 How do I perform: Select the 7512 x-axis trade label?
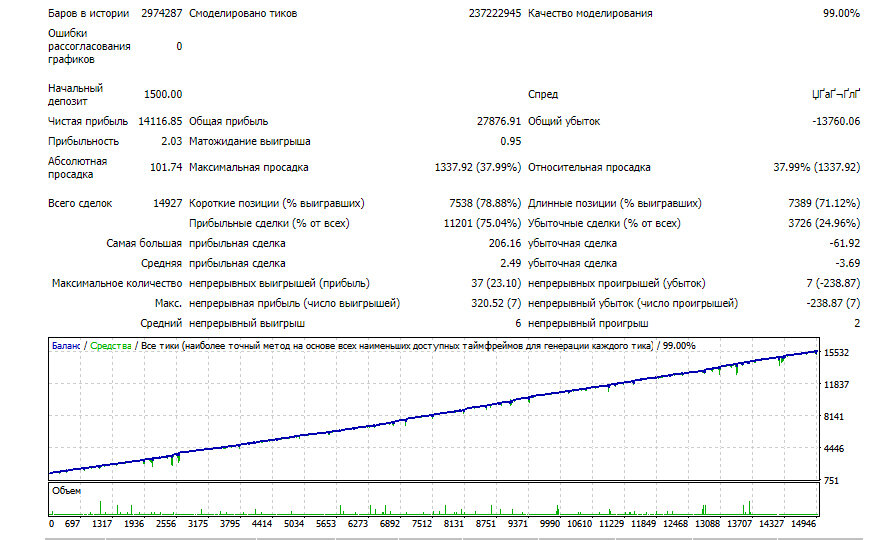click(x=422, y=524)
